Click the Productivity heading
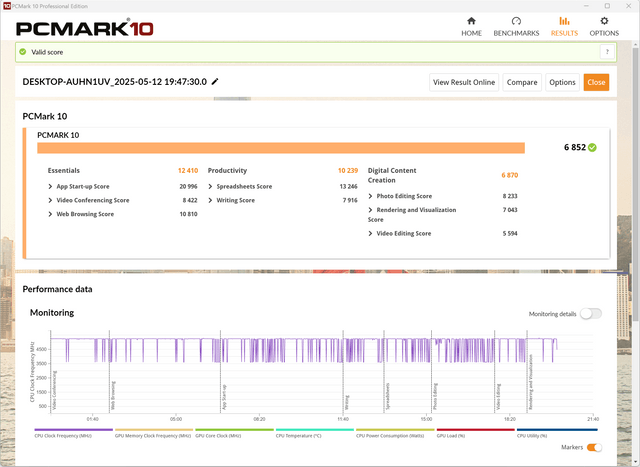This screenshot has height=467, width=640. pyautogui.click(x=227, y=171)
